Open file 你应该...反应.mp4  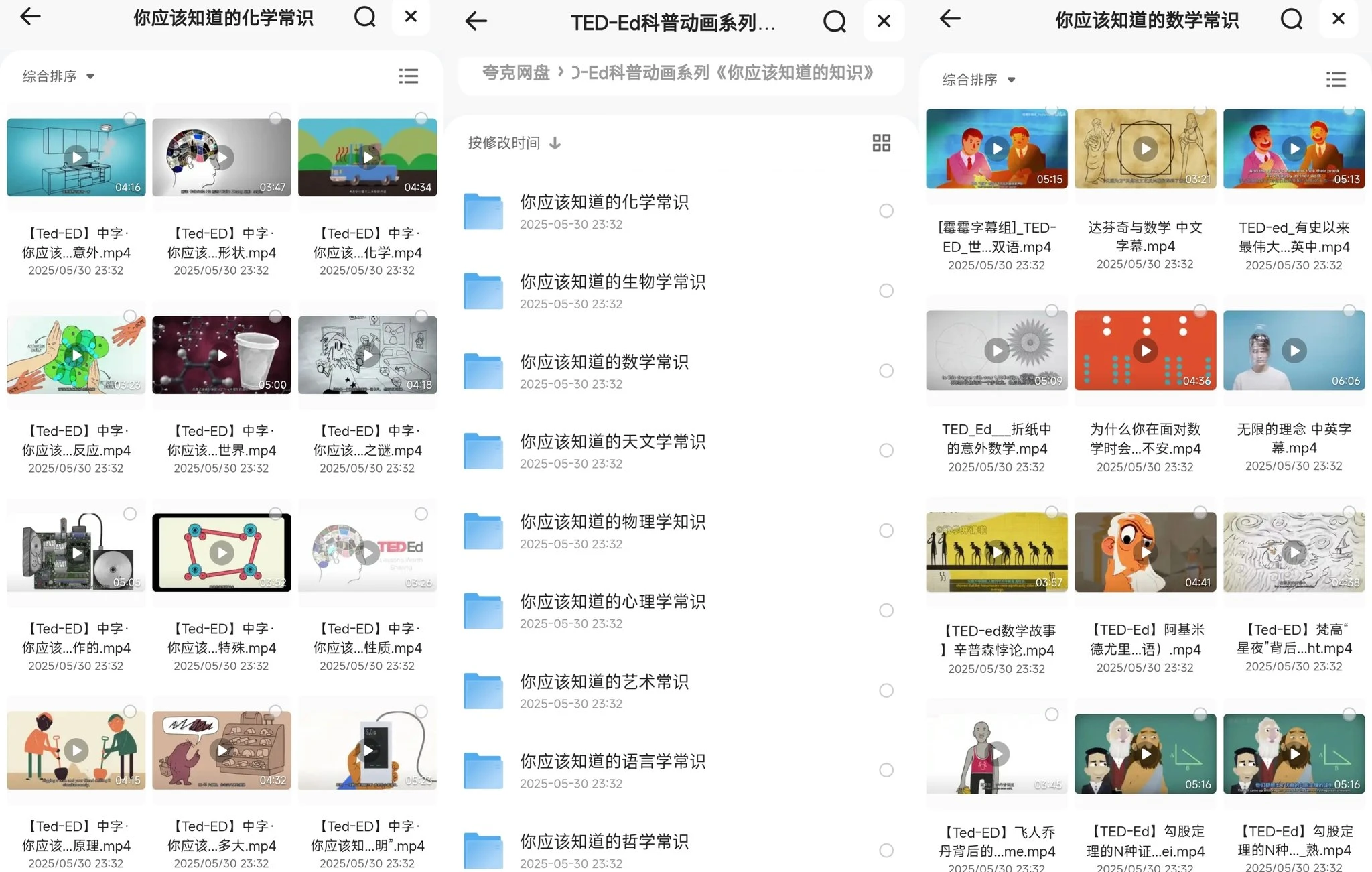(x=76, y=441)
